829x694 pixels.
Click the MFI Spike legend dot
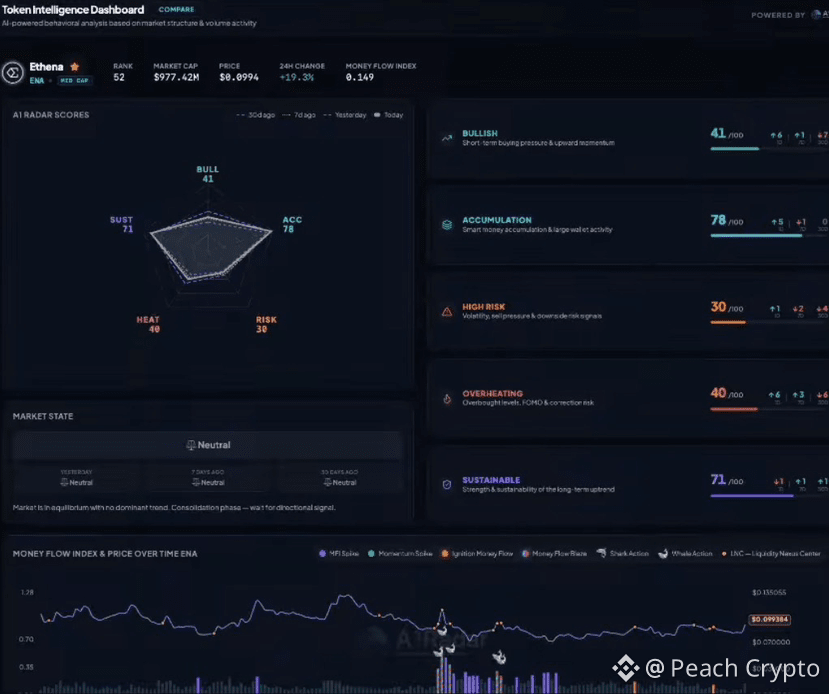pos(323,553)
